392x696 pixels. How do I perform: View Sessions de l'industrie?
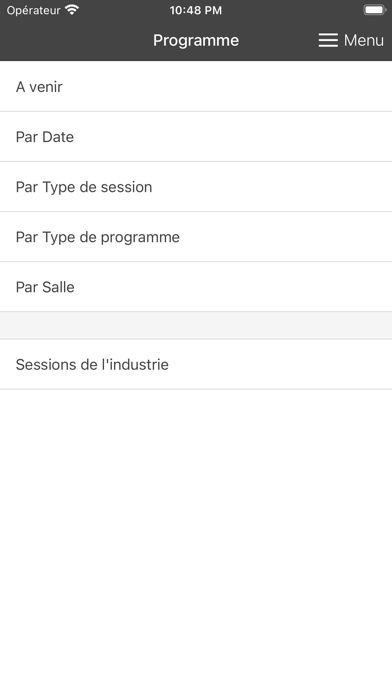pyautogui.click(x=196, y=364)
